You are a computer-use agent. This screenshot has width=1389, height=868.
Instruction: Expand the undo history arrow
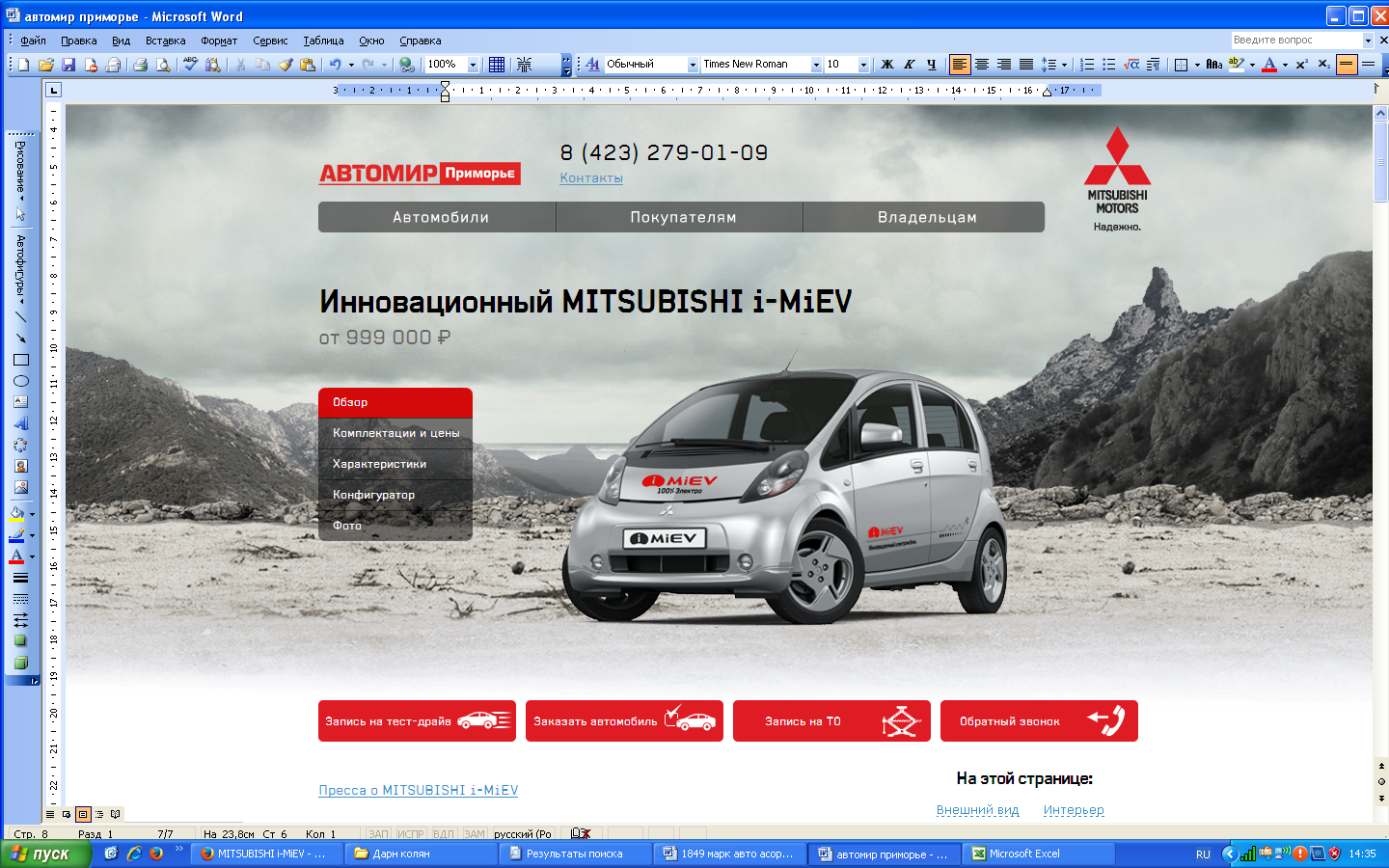(x=350, y=65)
